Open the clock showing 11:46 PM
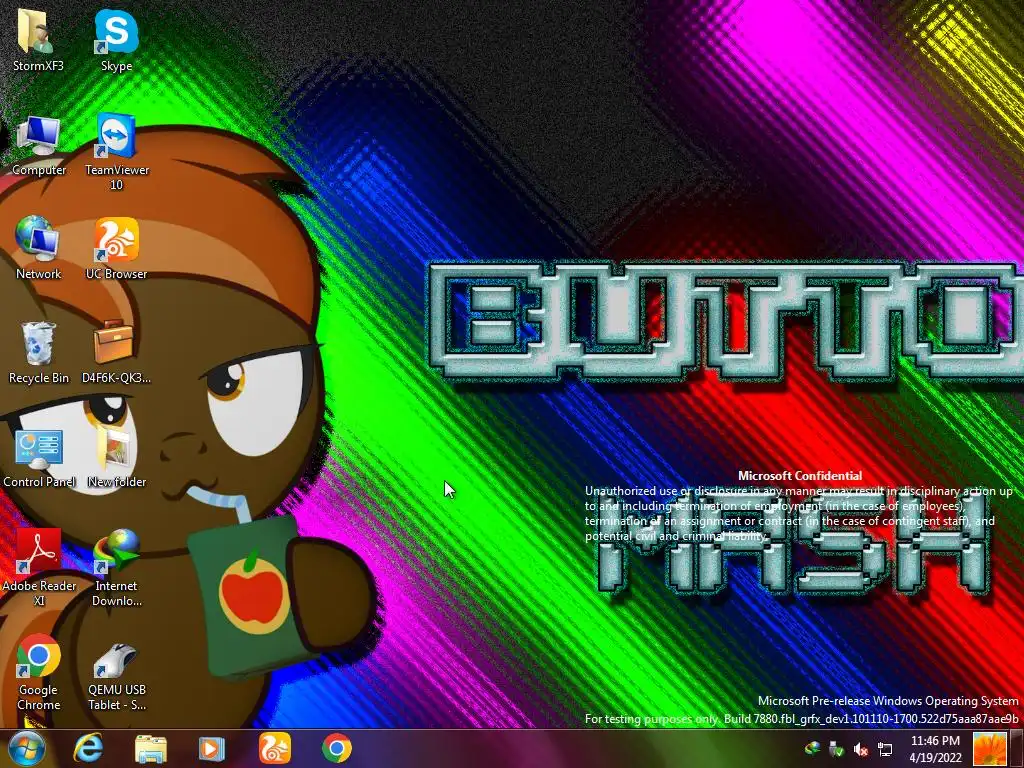 (x=935, y=749)
